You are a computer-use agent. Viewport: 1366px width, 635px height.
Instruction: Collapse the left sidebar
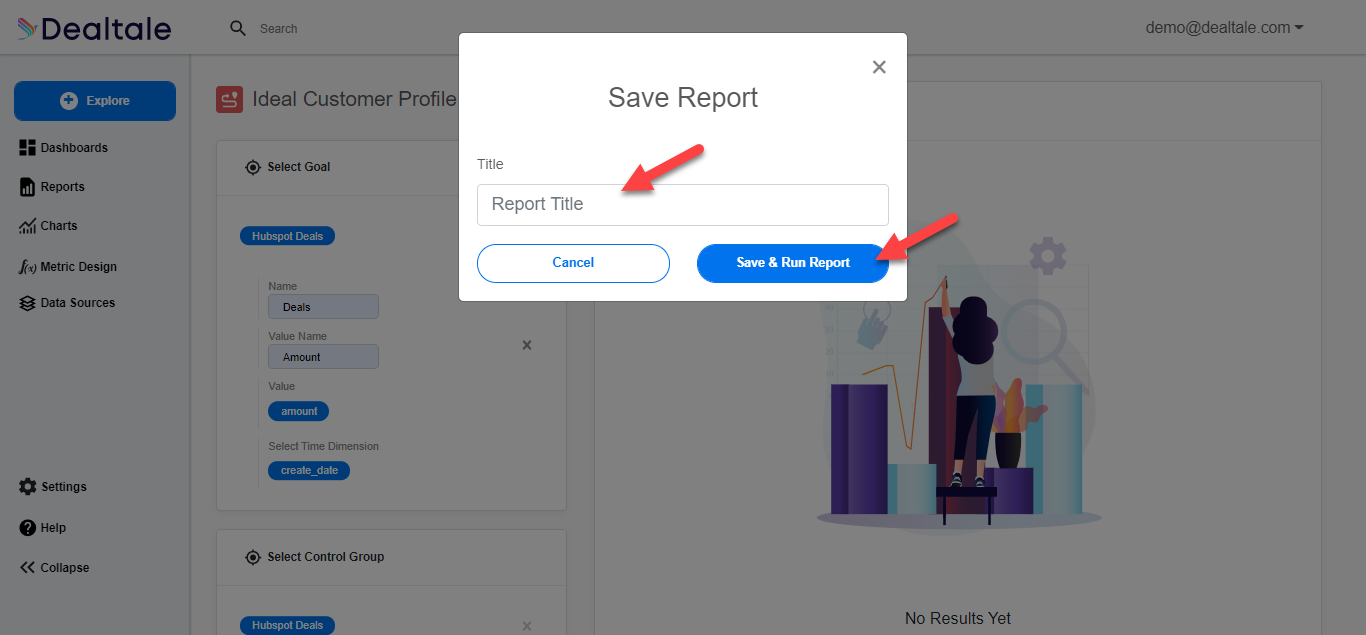54,568
